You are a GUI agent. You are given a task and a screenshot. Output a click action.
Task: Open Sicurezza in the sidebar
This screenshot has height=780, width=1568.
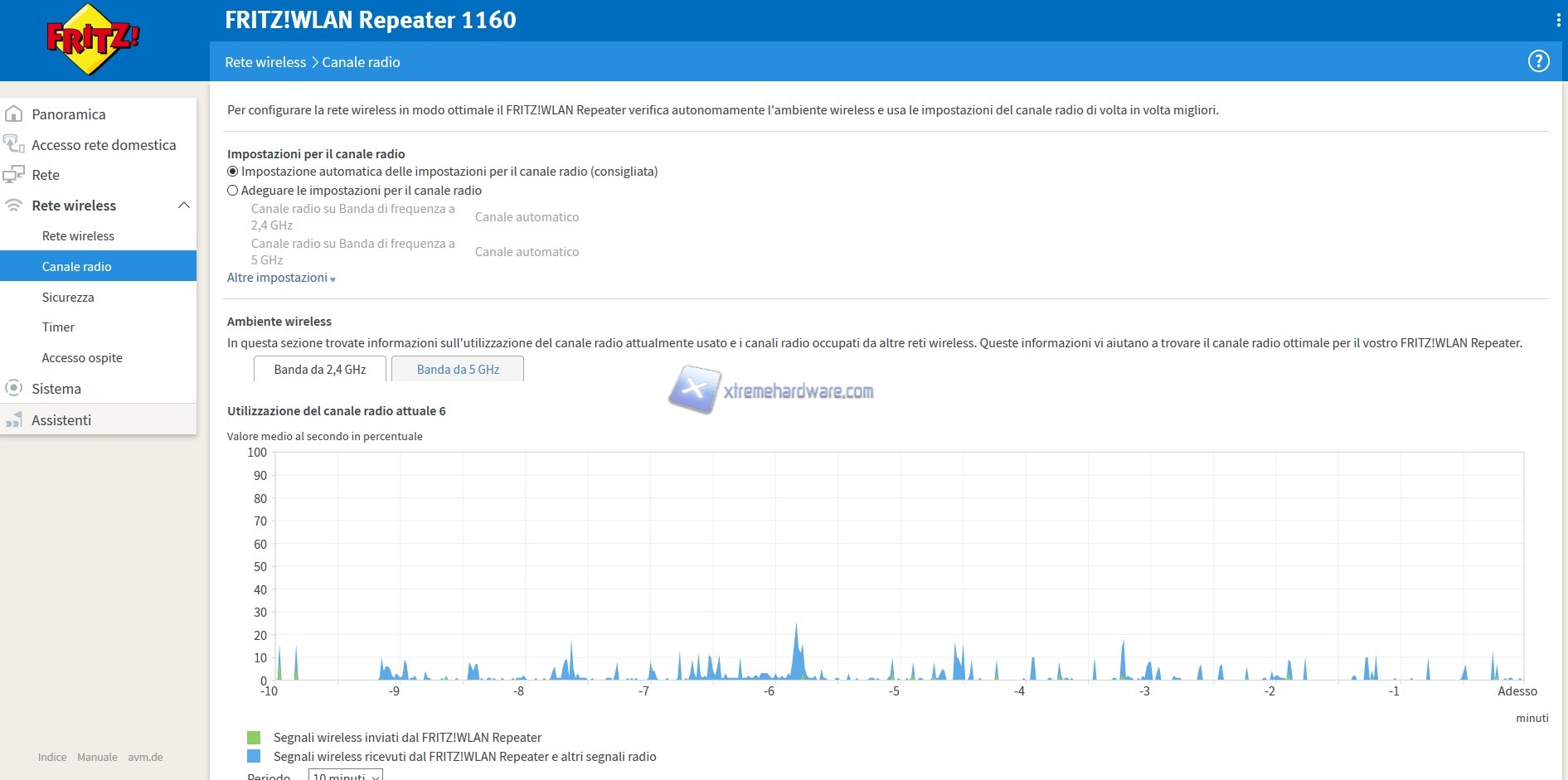coord(68,297)
